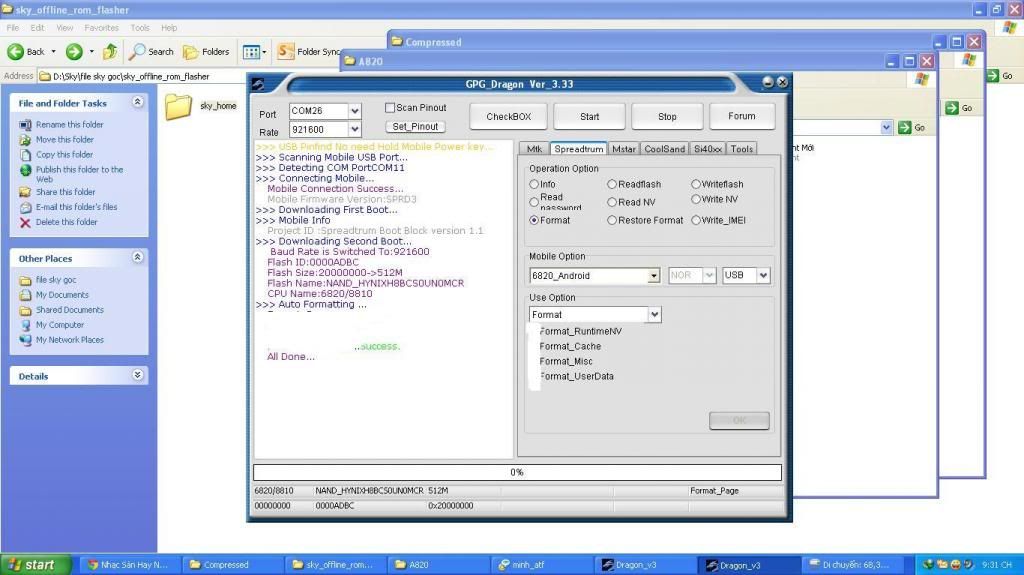Open the Windows start button

35,565
